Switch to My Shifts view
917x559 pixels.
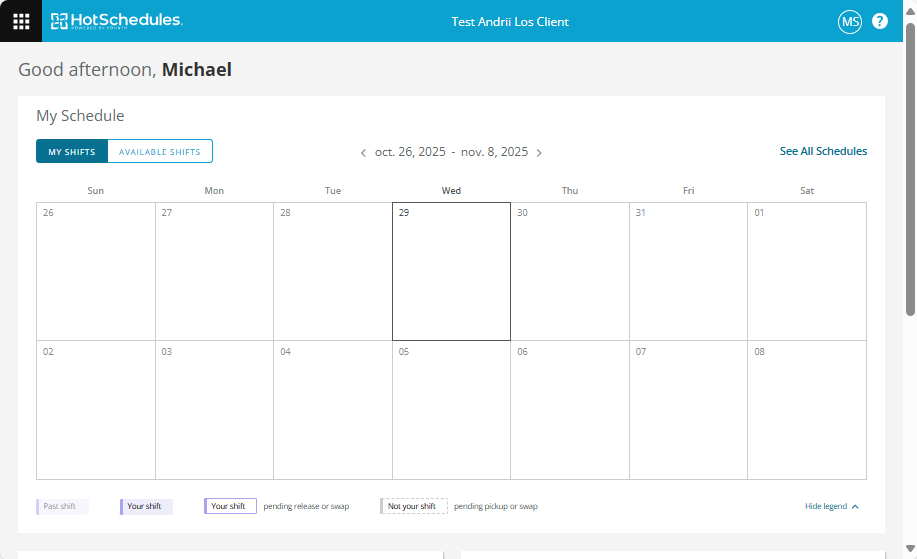pyautogui.click(x=72, y=152)
